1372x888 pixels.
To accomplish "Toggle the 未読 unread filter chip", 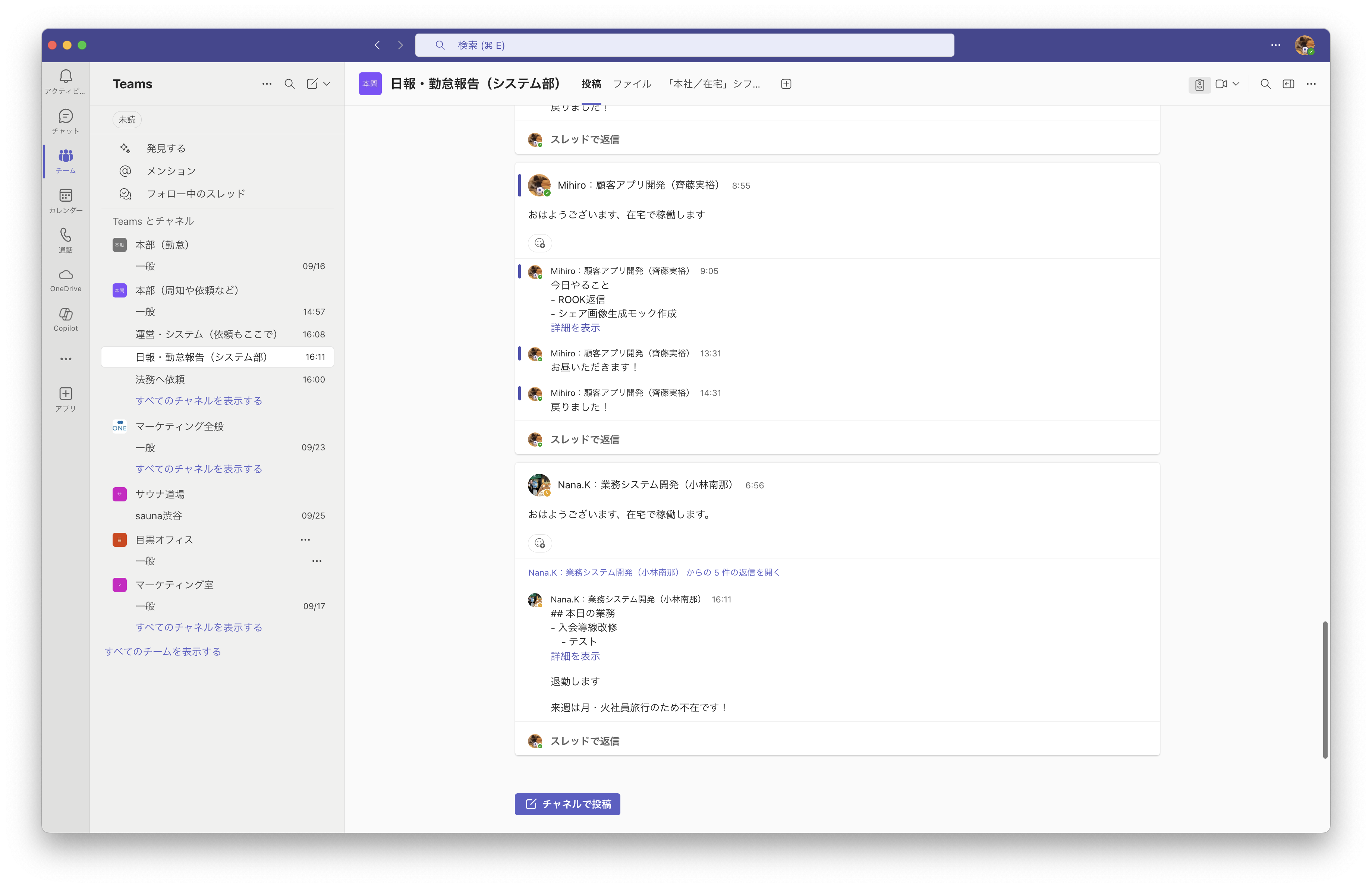I will click(x=127, y=119).
